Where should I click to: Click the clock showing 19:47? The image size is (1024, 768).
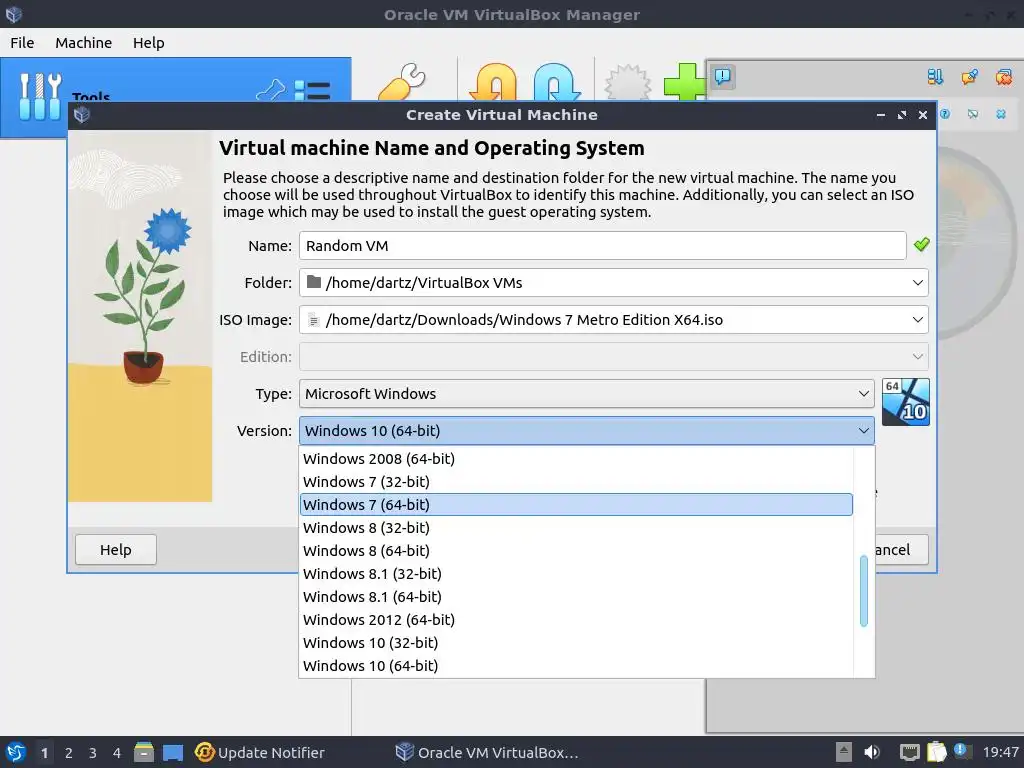click(1000, 752)
